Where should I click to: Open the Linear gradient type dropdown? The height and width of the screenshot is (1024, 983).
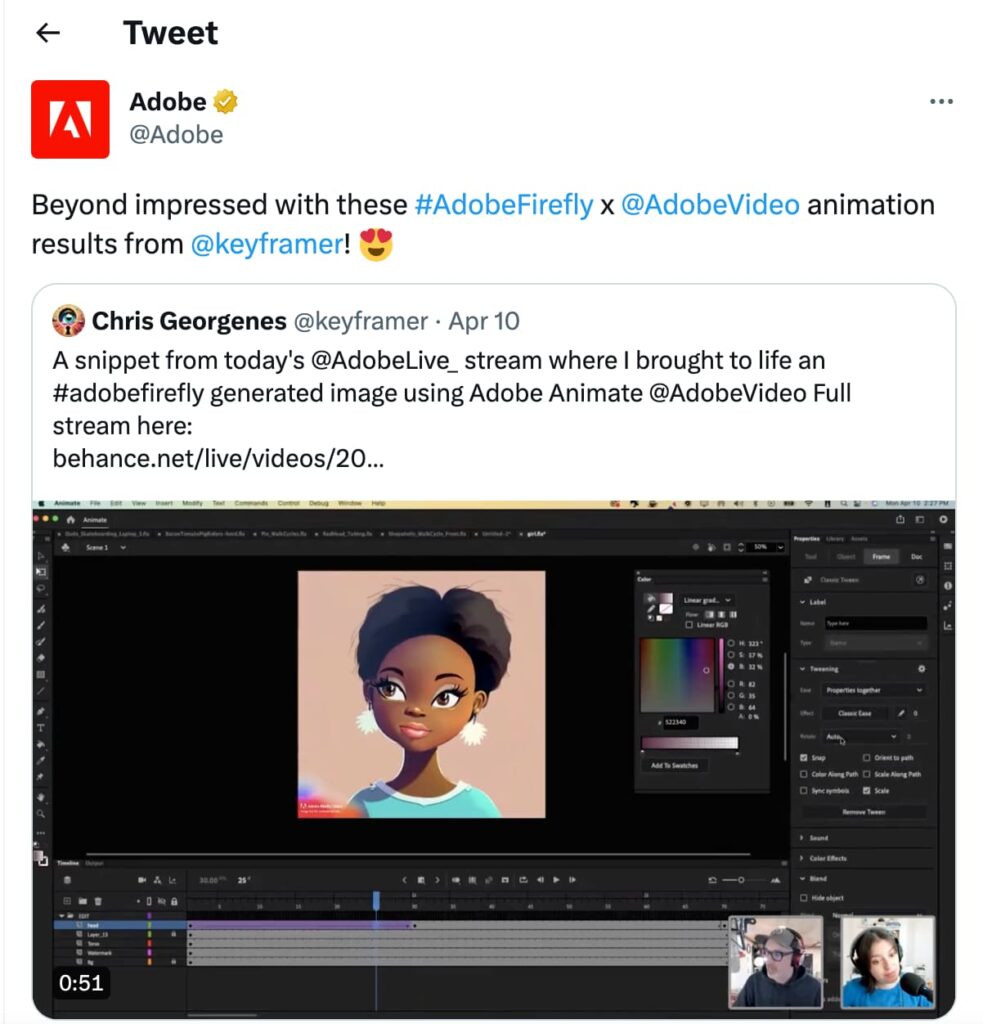coord(708,600)
